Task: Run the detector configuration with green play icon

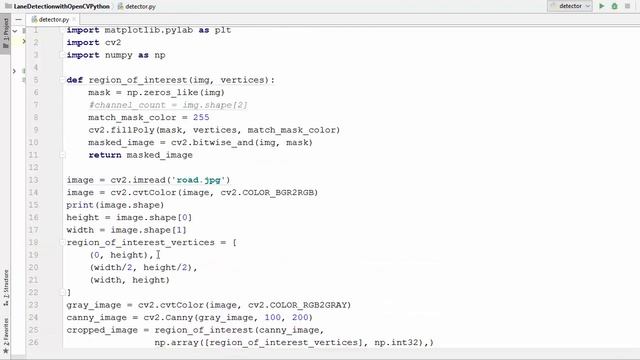Action: [x=601, y=6]
